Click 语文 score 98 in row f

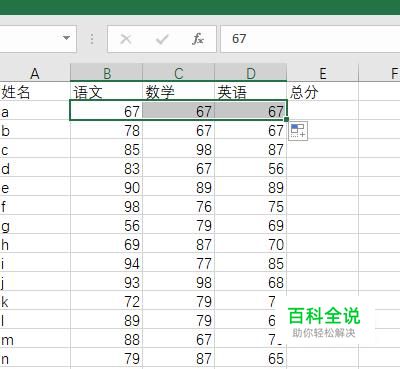click(107, 205)
